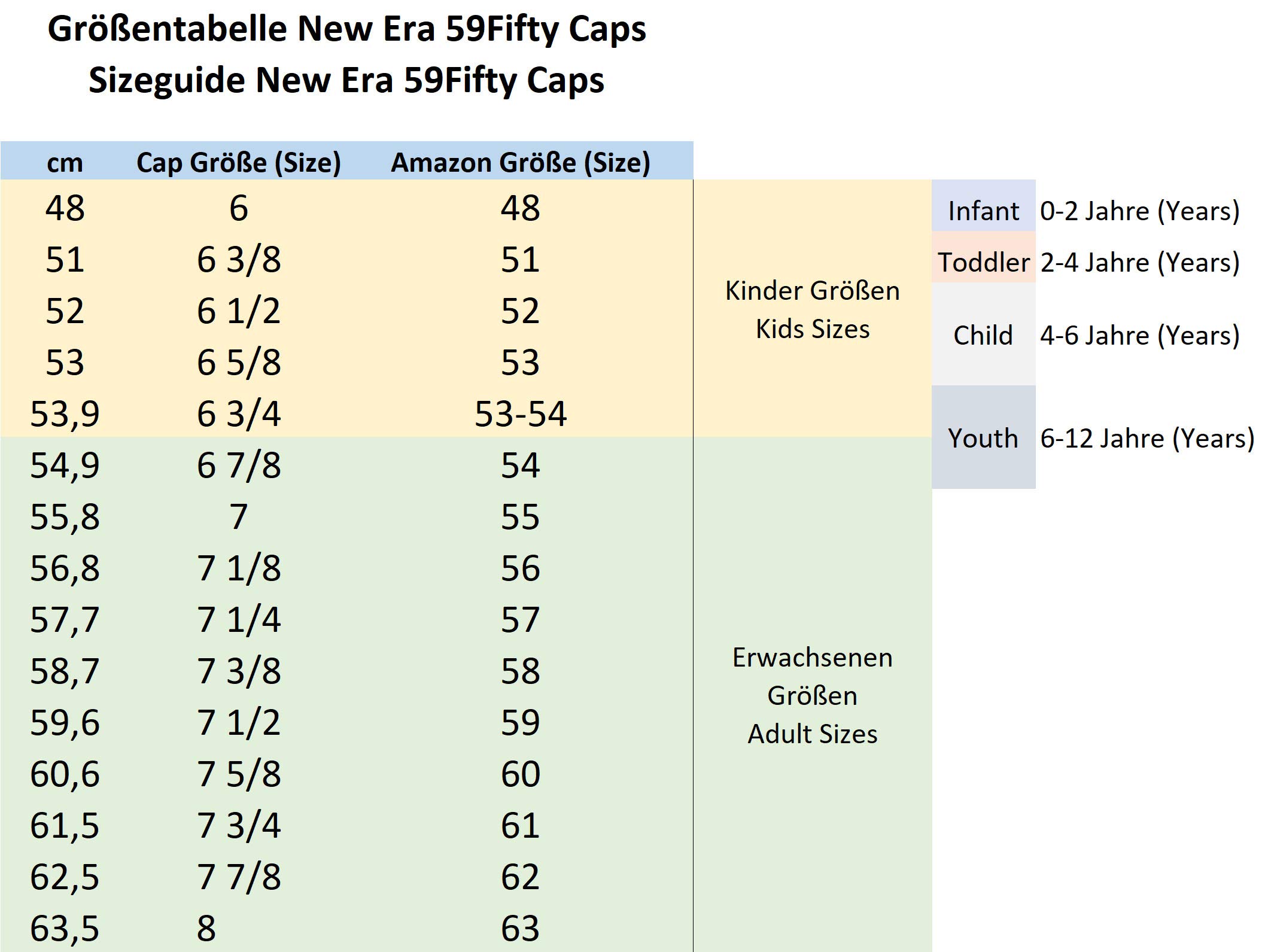Select the 'Sizeguide New Era 59Fifty Caps' subtitle
This screenshot has height=952, width=1265.
tap(346, 80)
